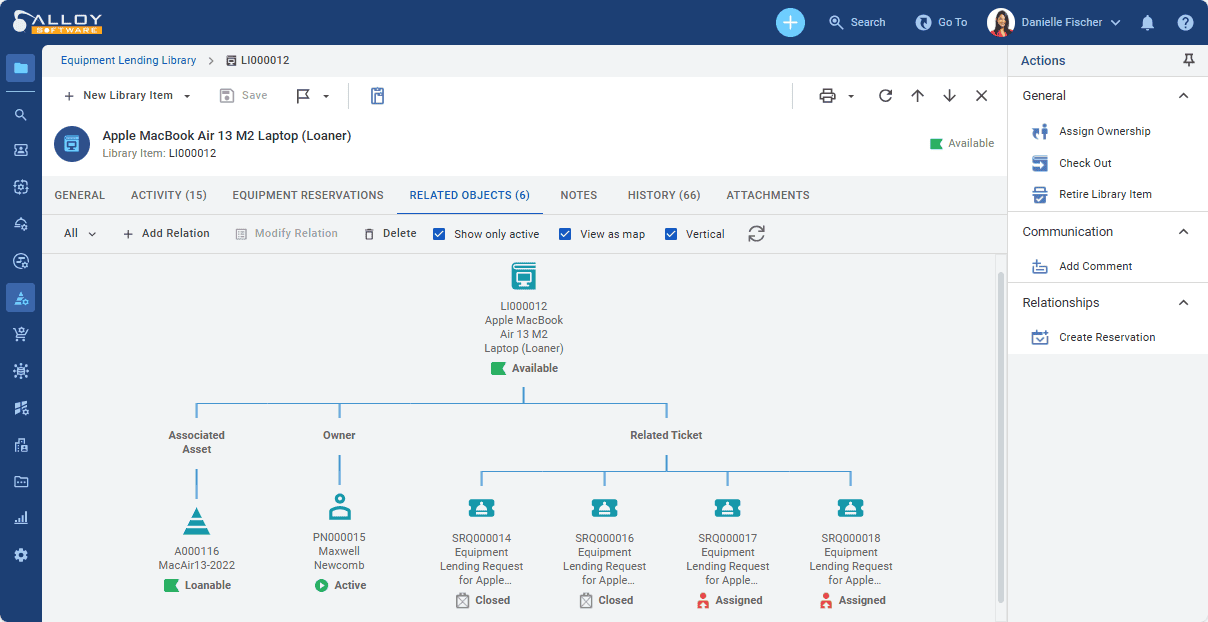
Task: Switch to the Equipment Reservations tab
Action: [x=308, y=195]
